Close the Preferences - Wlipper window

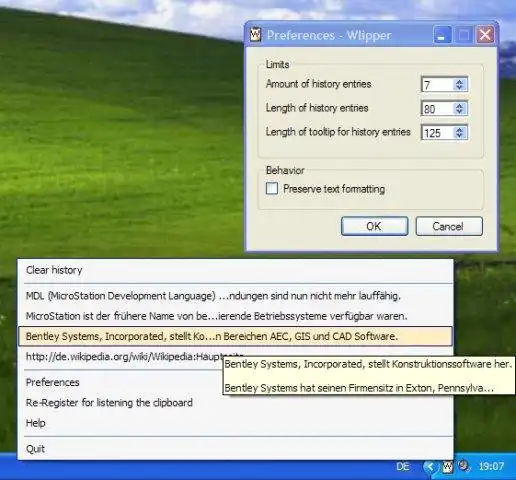pyautogui.click(x=485, y=35)
